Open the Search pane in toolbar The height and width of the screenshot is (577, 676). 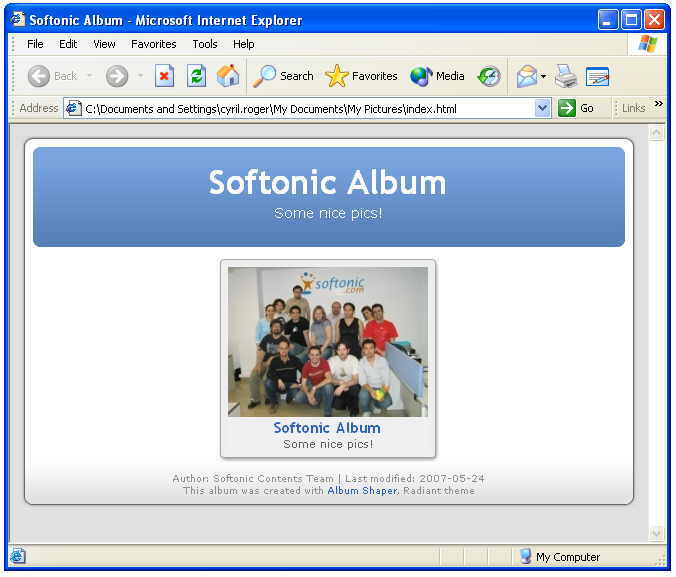pyautogui.click(x=284, y=76)
